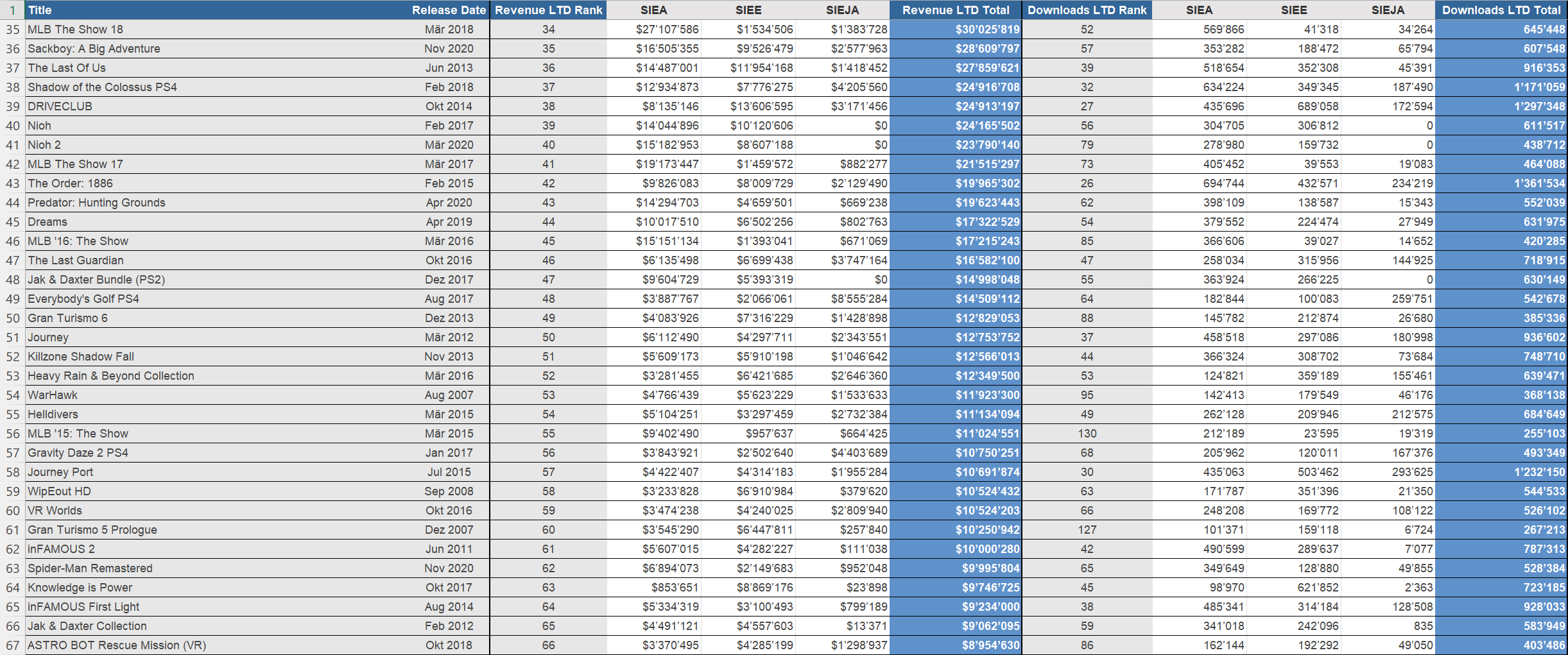The height and width of the screenshot is (655, 1568).
Task: Click downloads total 1'361'534
Action: 1501,183
